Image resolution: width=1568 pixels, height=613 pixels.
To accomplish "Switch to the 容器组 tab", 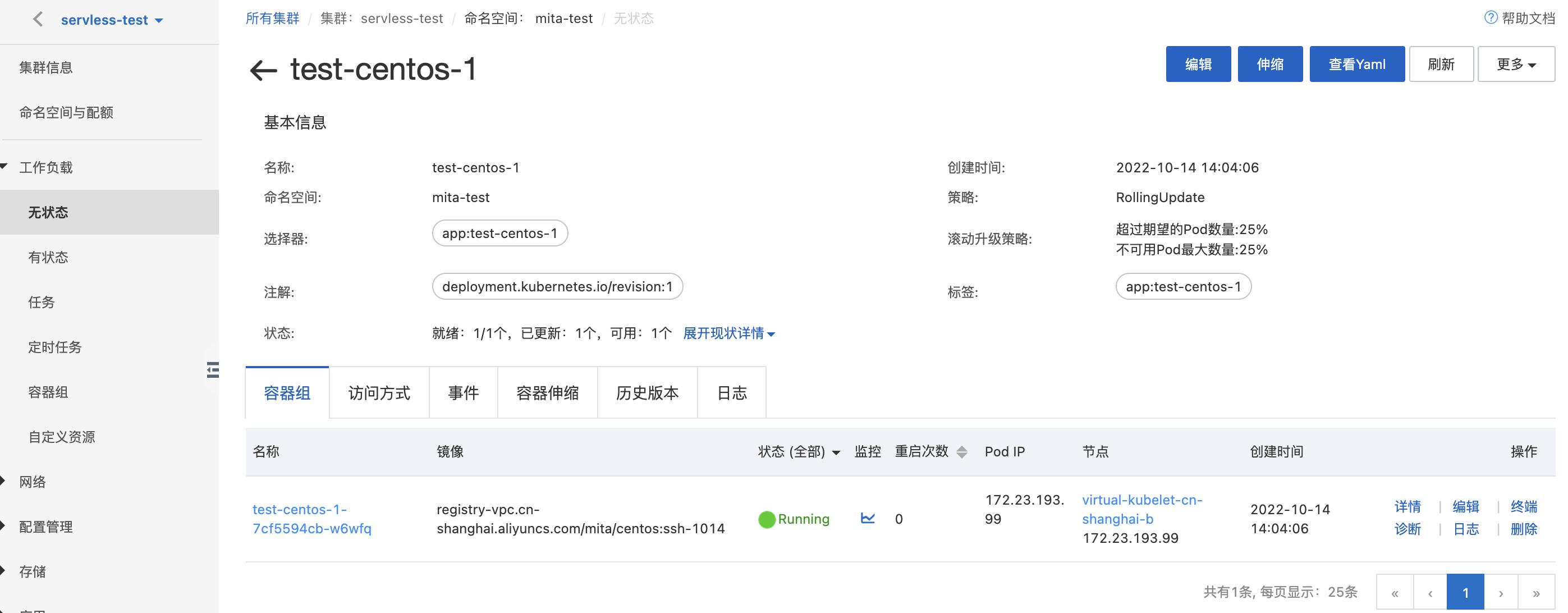I will [287, 392].
